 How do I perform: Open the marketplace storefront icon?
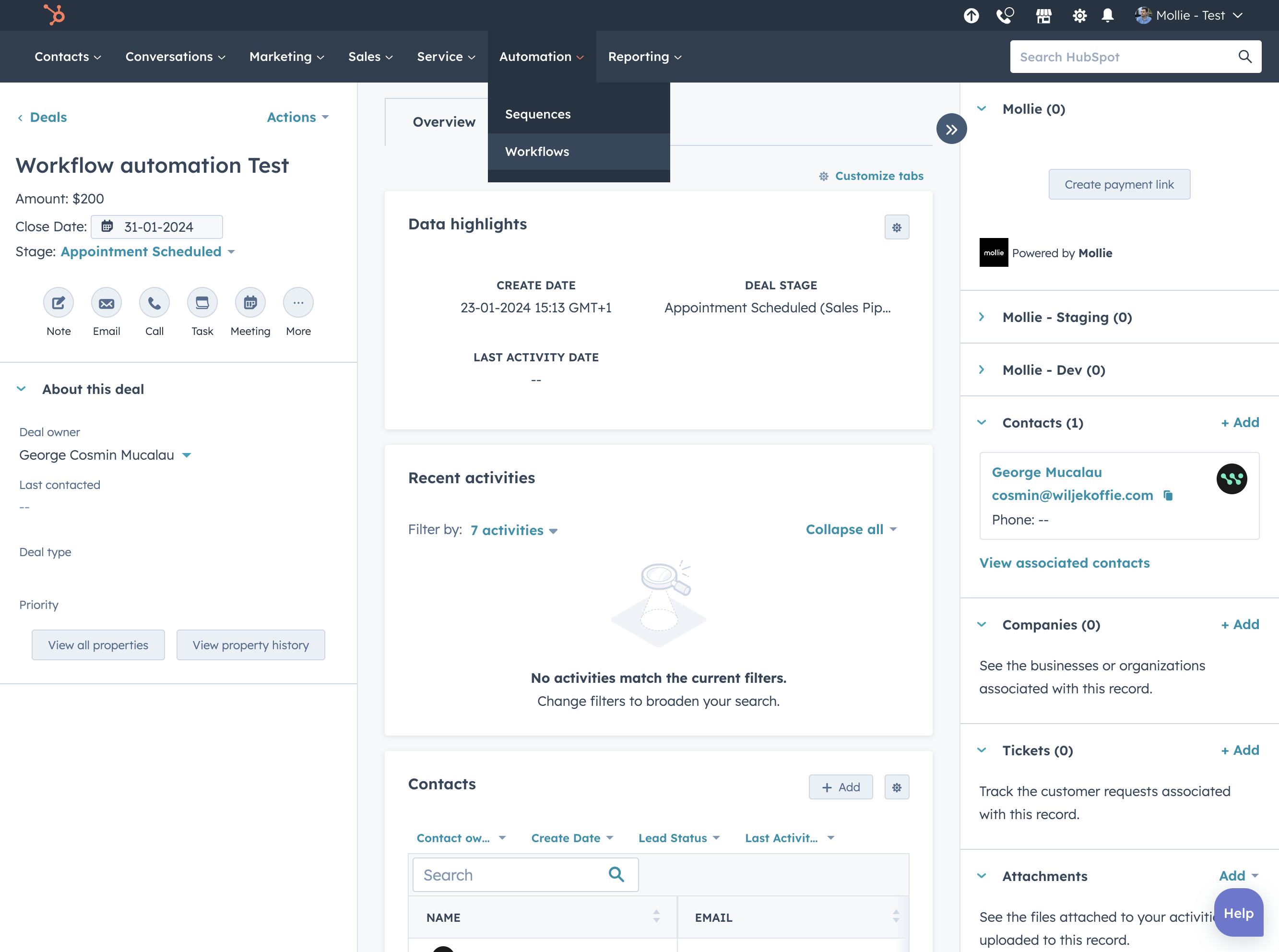[x=1043, y=15]
